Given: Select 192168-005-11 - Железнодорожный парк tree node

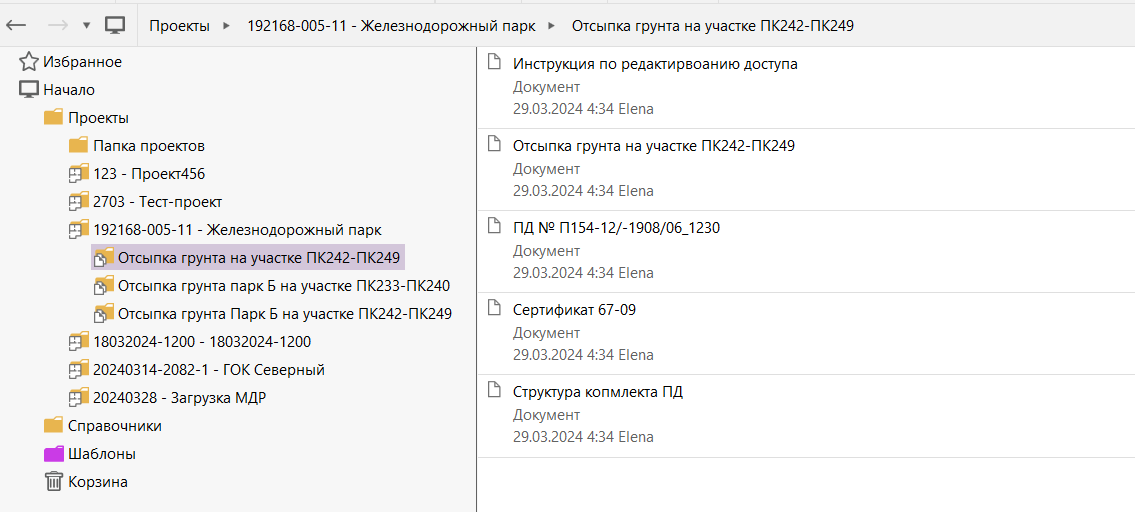Looking at the screenshot, I should coord(237,230).
